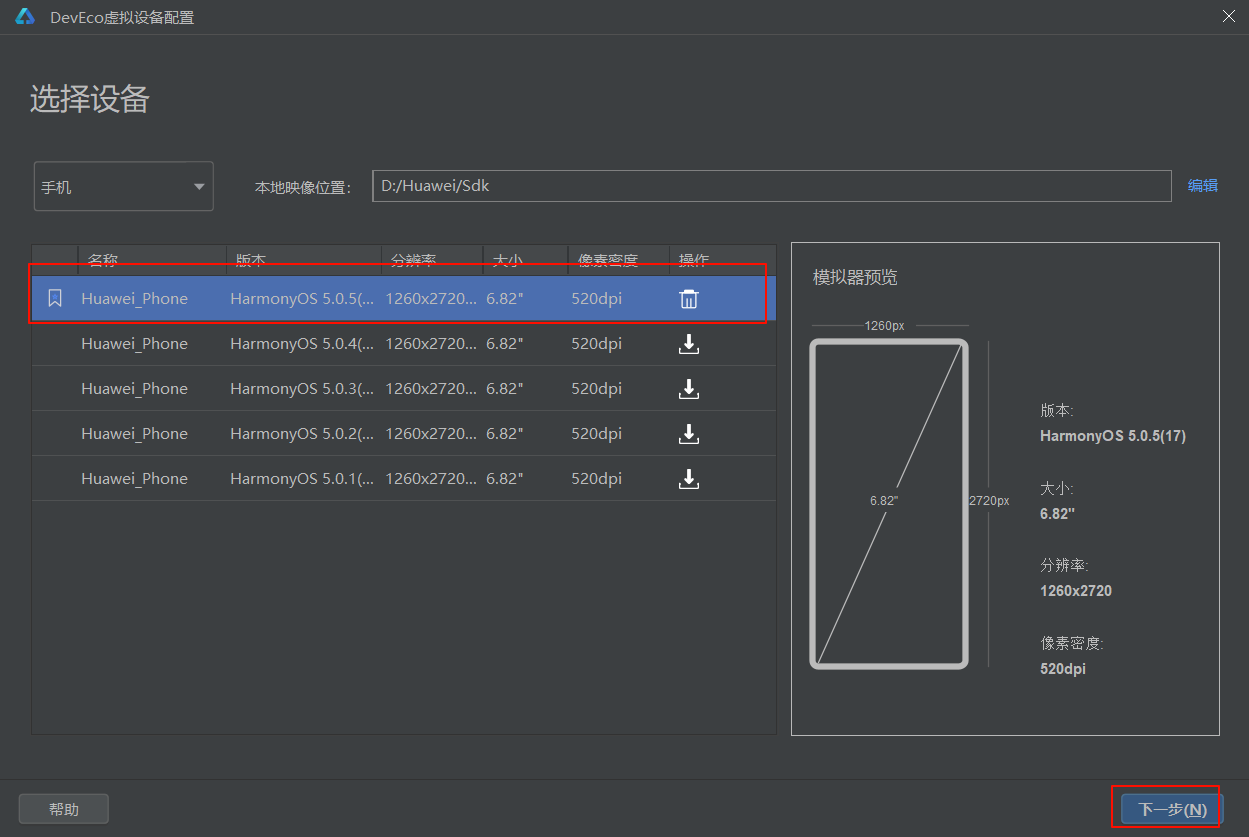Delete the HarmonyOS 5.0.5 device image
Screen dimensions: 1249x837
click(688, 297)
